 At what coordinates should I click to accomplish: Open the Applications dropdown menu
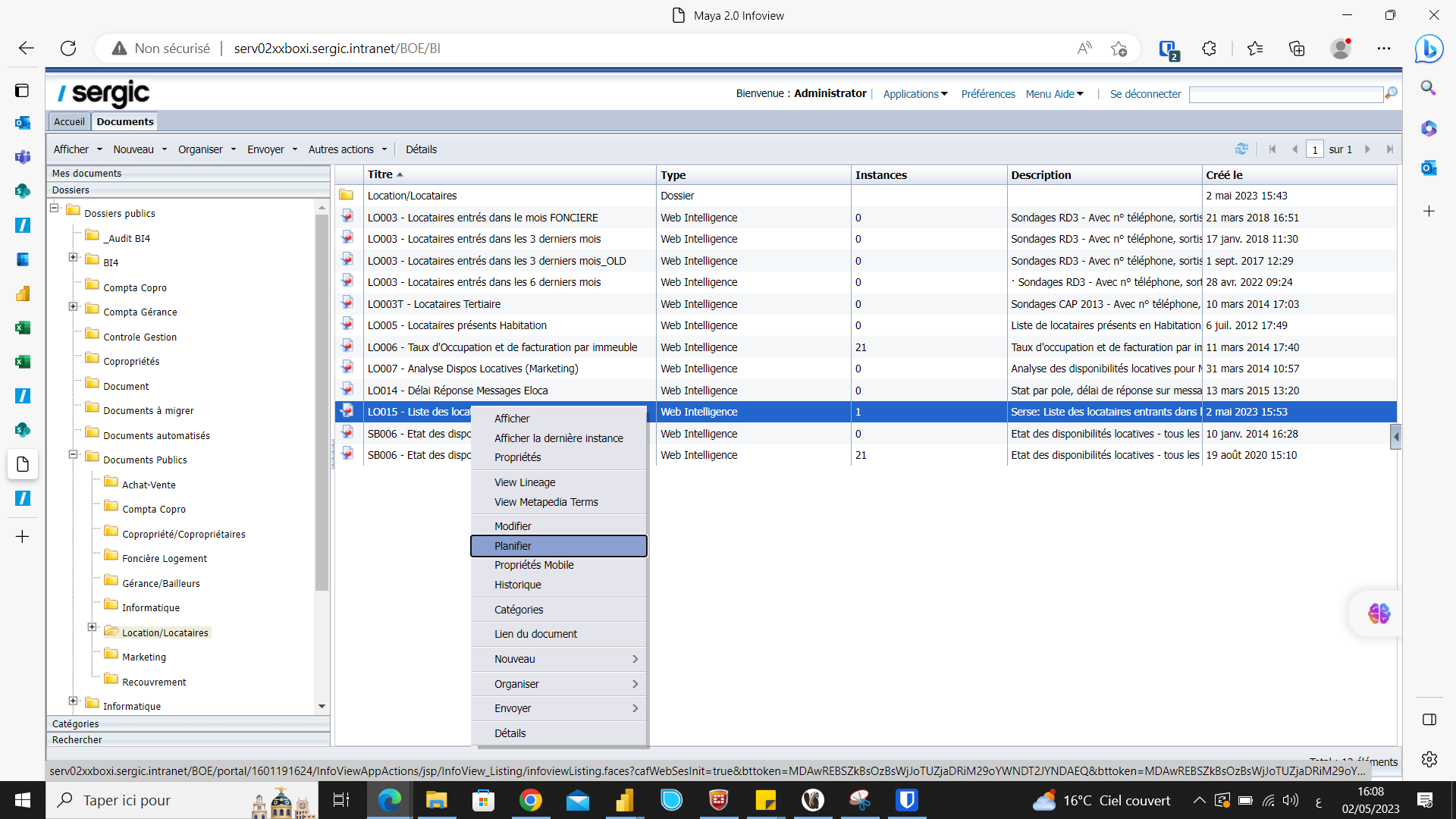pos(915,94)
